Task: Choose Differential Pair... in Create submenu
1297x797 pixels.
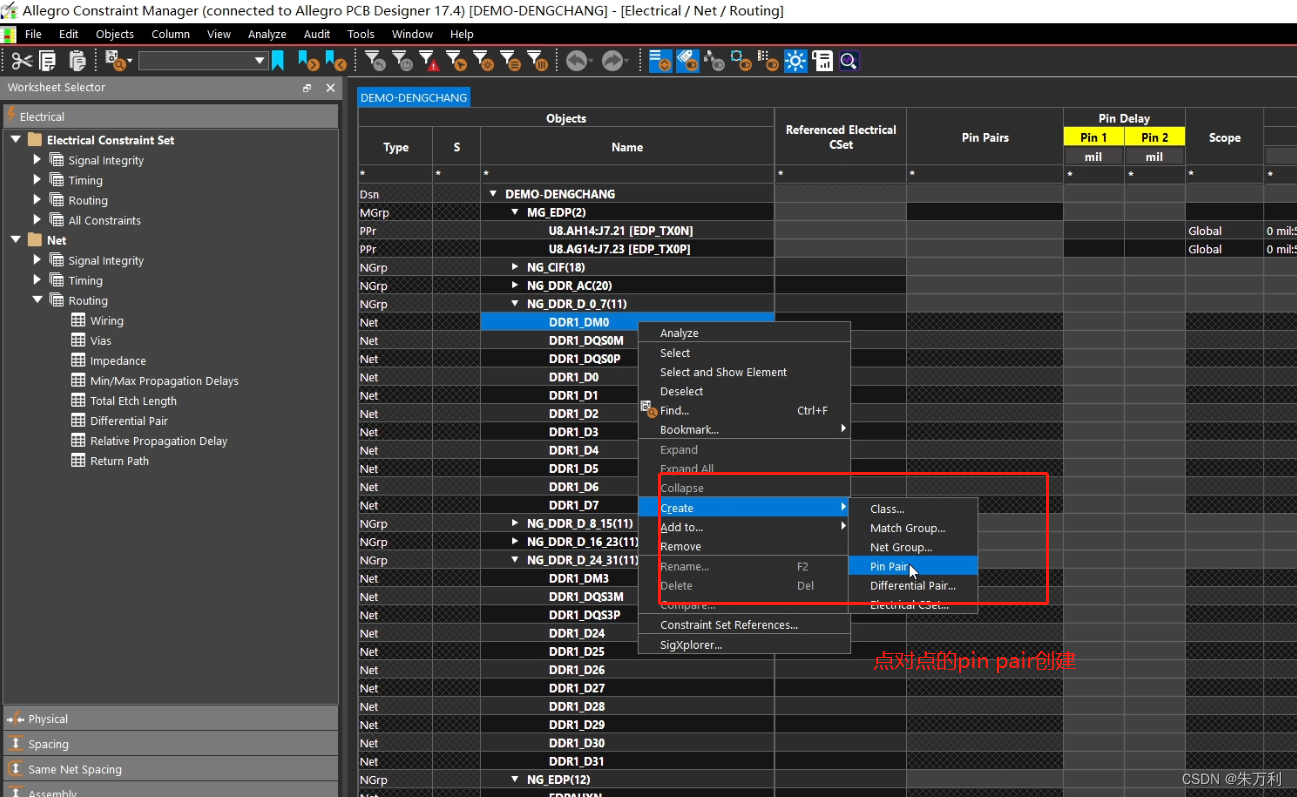Action: pyautogui.click(x=912, y=586)
